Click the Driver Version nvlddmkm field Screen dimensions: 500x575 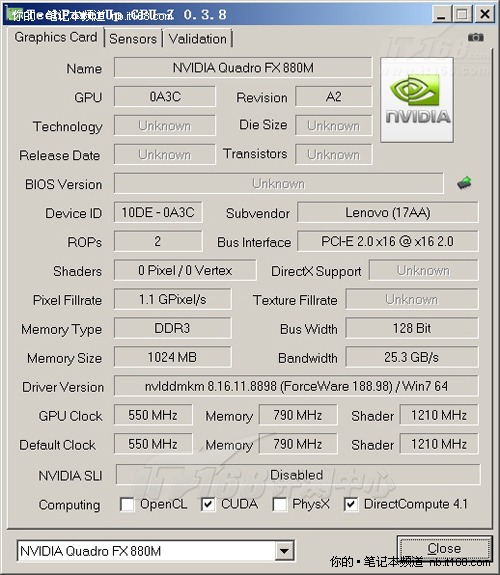(296, 386)
